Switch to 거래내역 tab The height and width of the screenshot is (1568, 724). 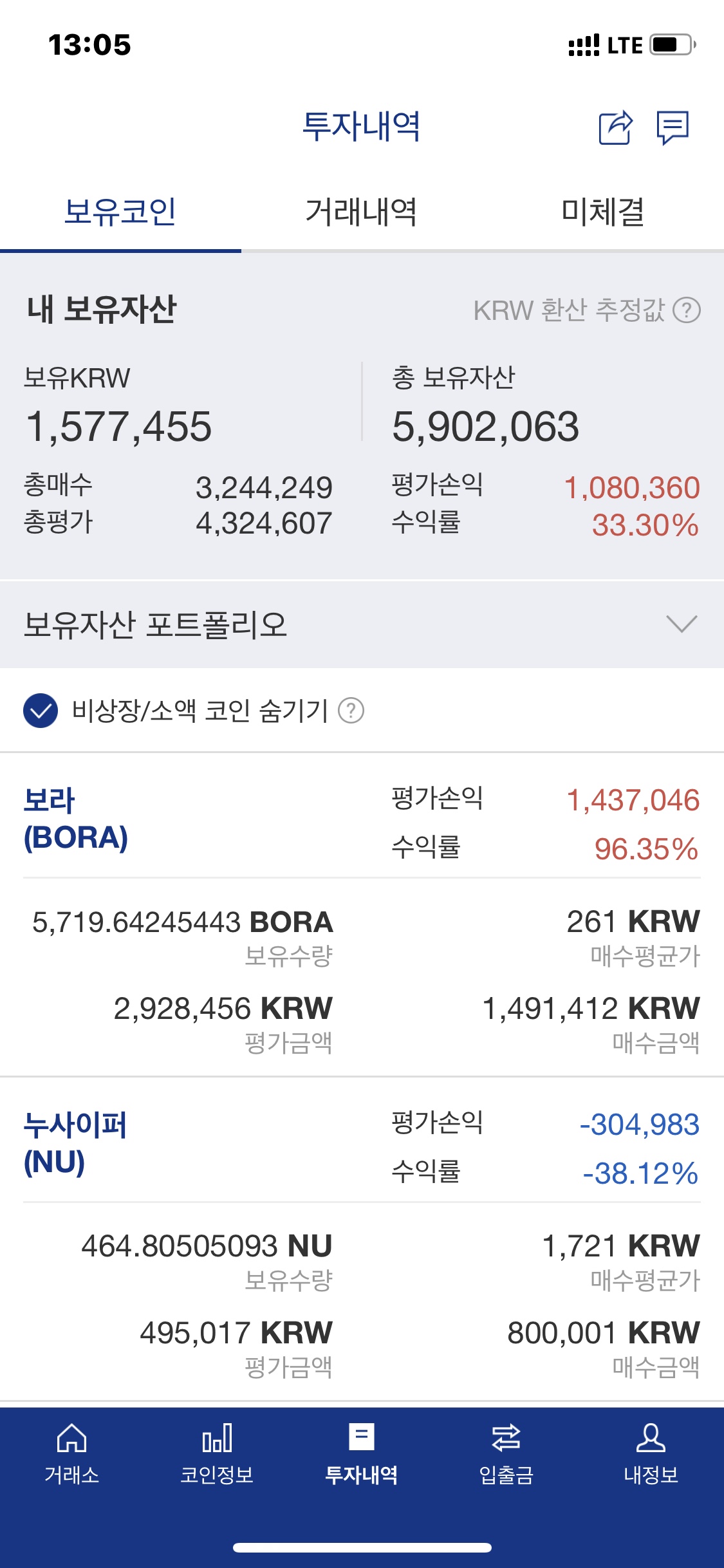click(362, 212)
